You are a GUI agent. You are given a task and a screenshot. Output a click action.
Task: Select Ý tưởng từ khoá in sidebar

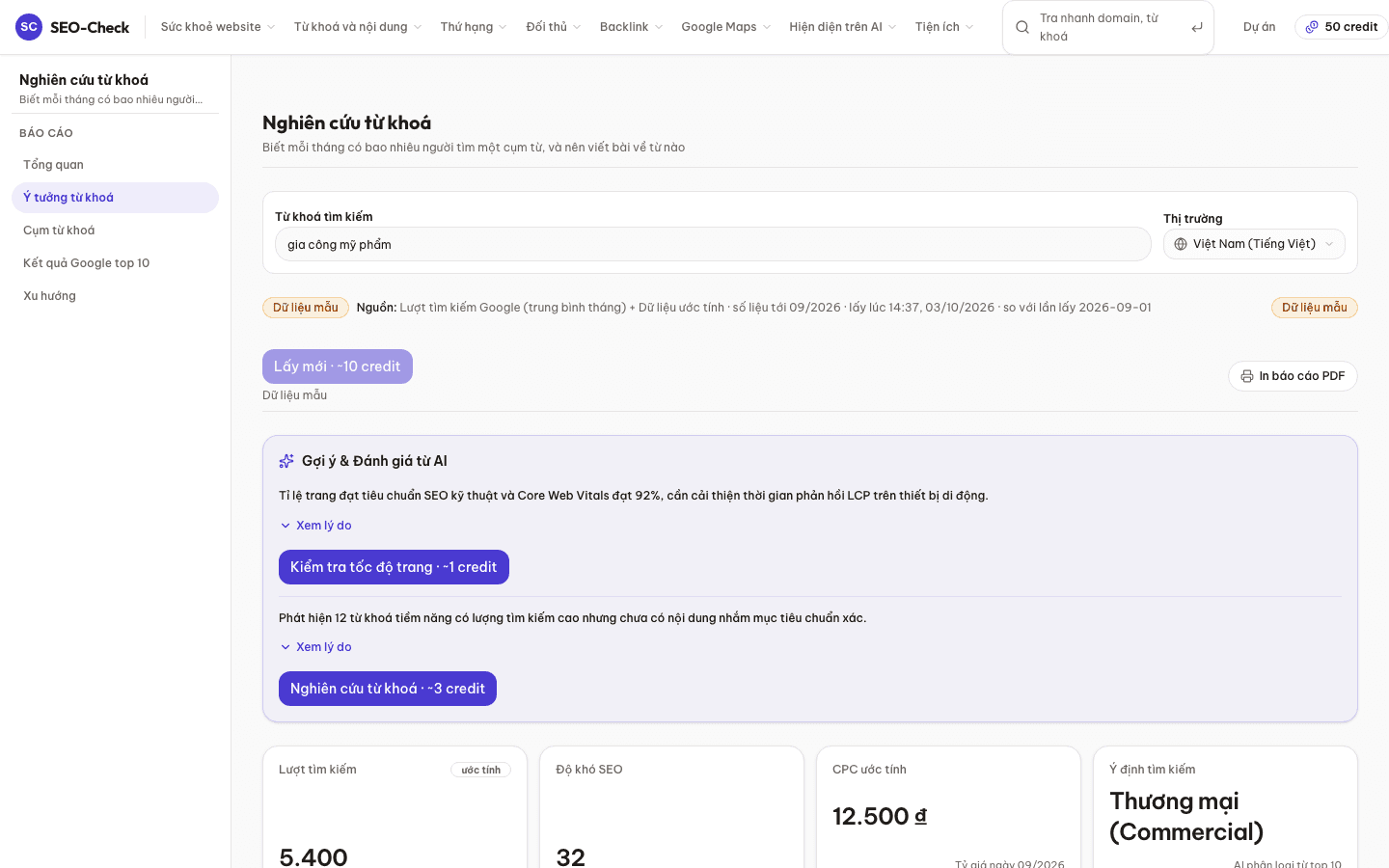115,198
